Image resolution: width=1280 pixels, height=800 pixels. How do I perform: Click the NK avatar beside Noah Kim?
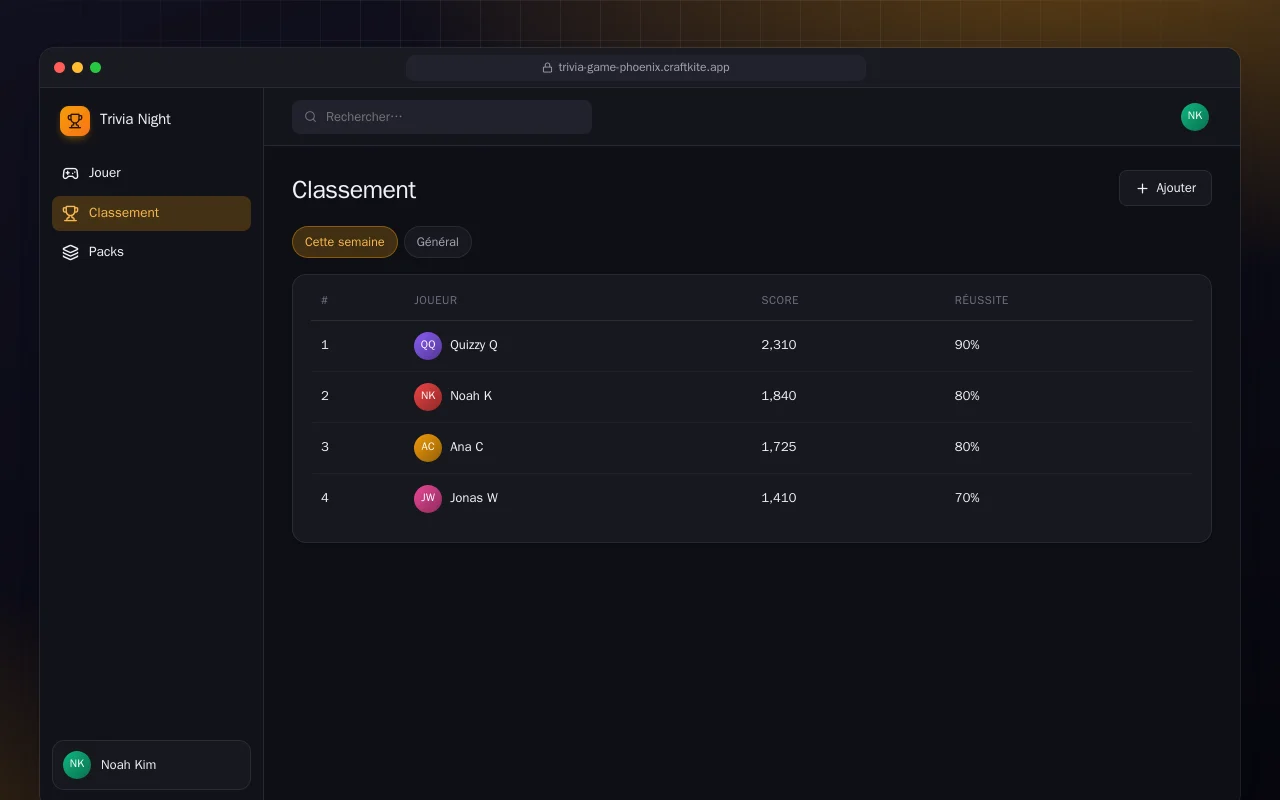tap(77, 765)
